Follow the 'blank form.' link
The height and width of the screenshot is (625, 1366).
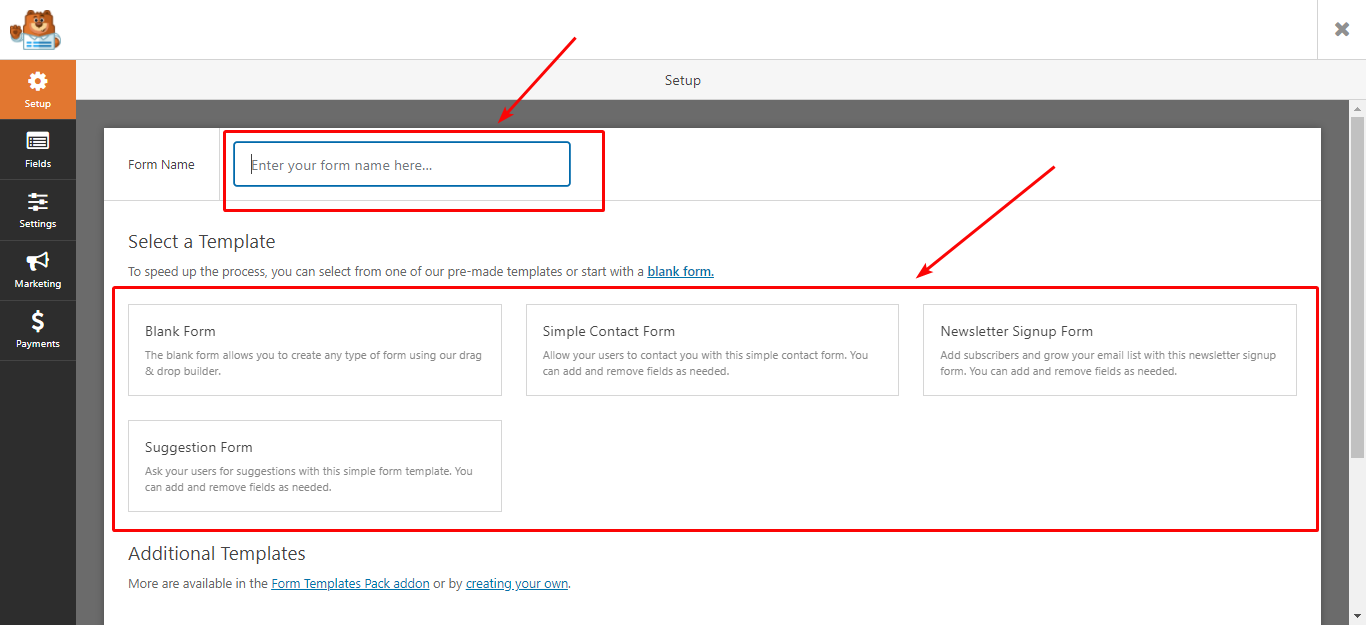[680, 271]
